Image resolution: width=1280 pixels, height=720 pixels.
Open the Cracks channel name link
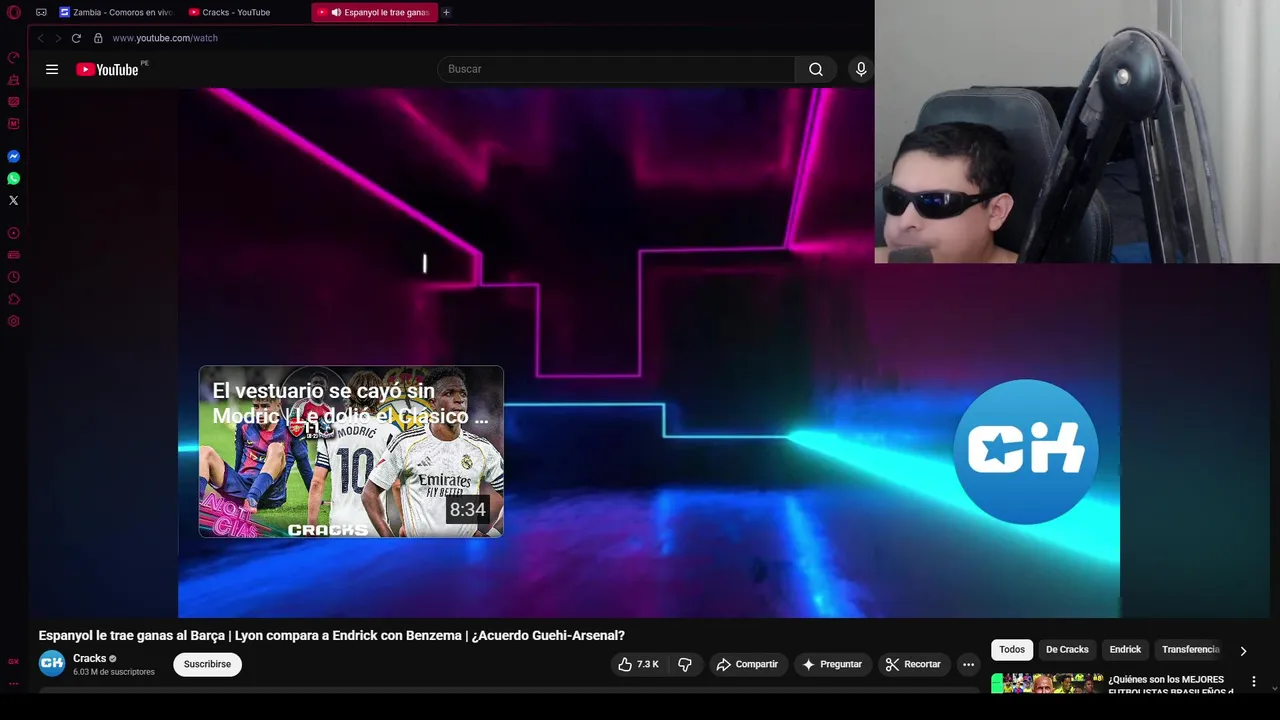pyautogui.click(x=89, y=658)
